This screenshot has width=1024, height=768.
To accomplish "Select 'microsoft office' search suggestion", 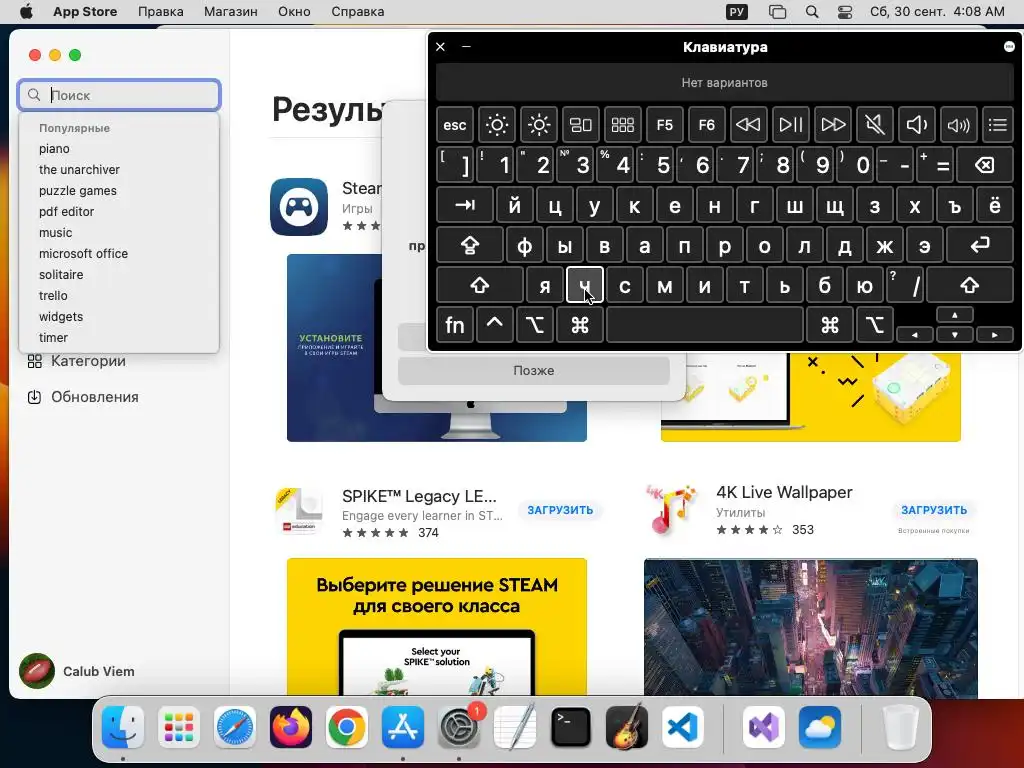I will (x=84, y=253).
